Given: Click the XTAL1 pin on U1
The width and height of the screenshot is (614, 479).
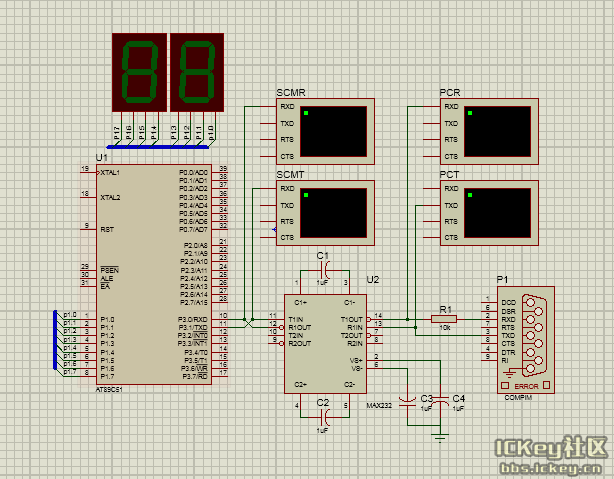Looking at the screenshot, I should tap(110, 173).
